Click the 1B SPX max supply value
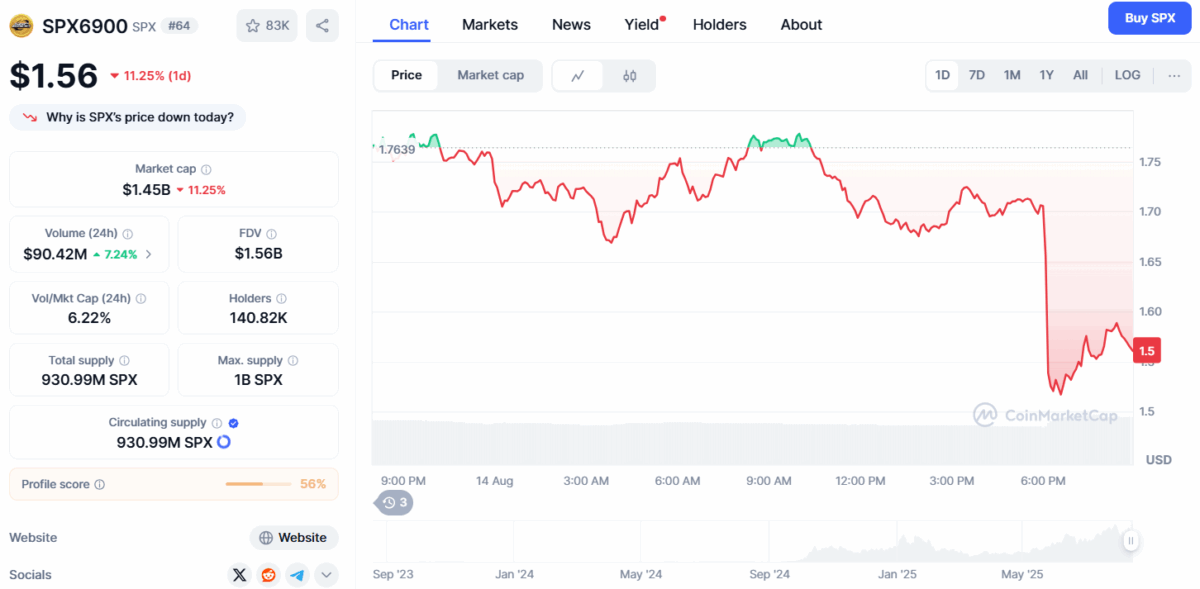This screenshot has height=589, width=1200. (258, 380)
